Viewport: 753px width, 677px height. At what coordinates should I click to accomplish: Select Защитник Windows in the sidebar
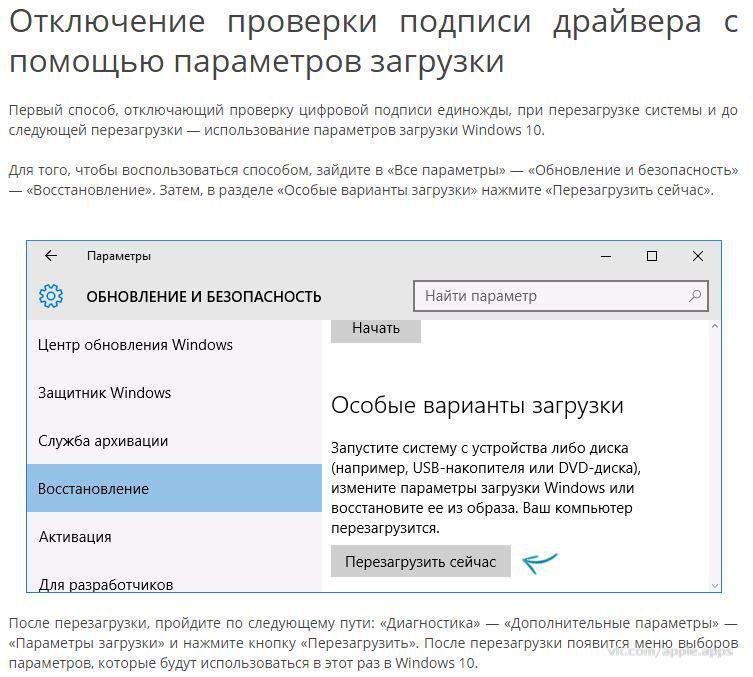105,393
